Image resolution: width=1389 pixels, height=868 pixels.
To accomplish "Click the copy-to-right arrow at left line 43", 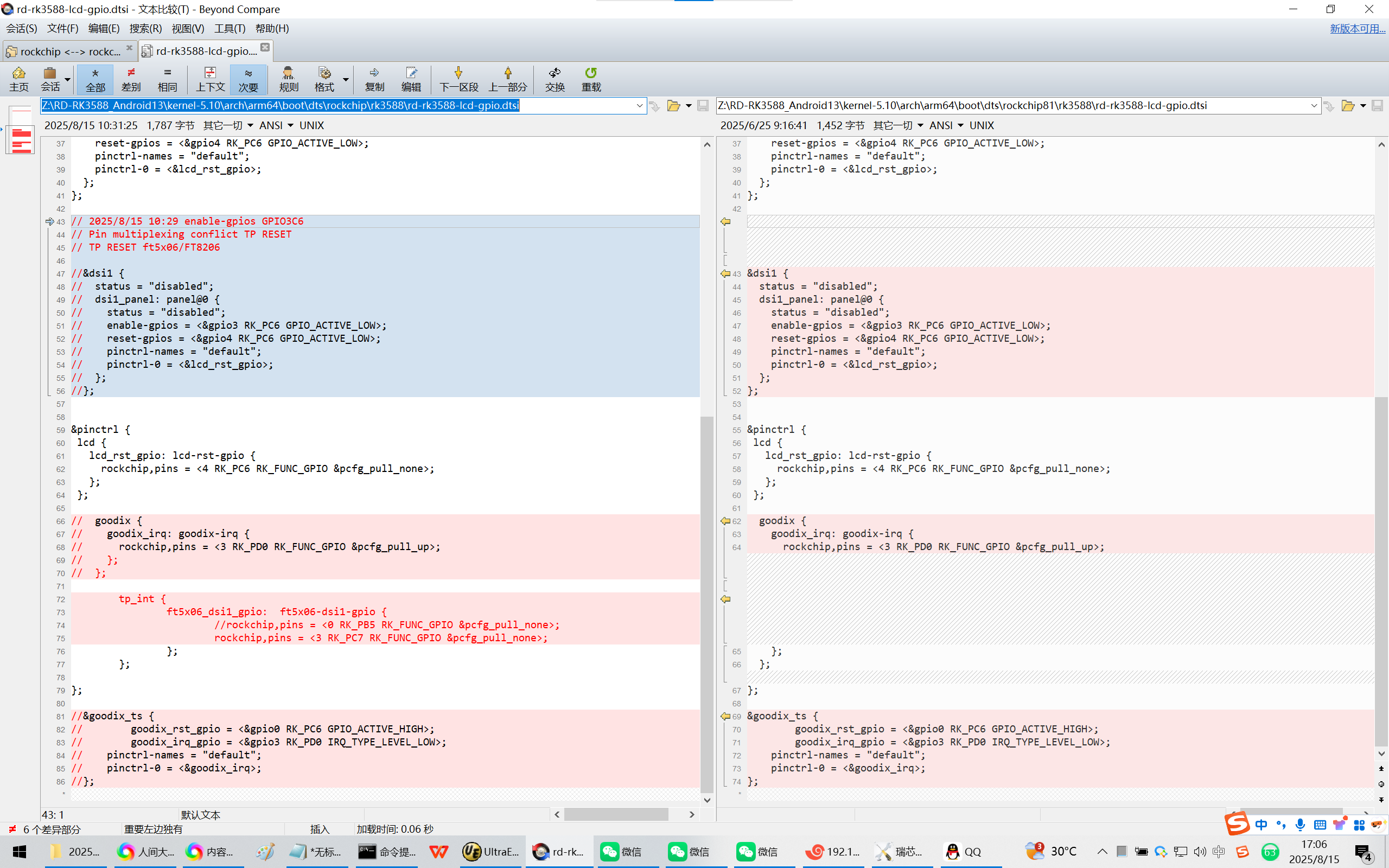I will [x=50, y=221].
